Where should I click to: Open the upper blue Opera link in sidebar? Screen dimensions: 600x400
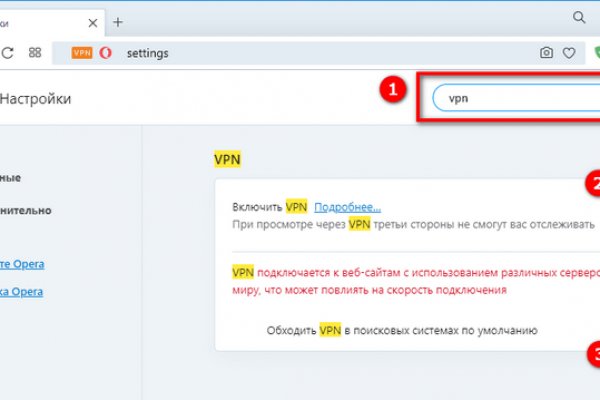[21, 264]
